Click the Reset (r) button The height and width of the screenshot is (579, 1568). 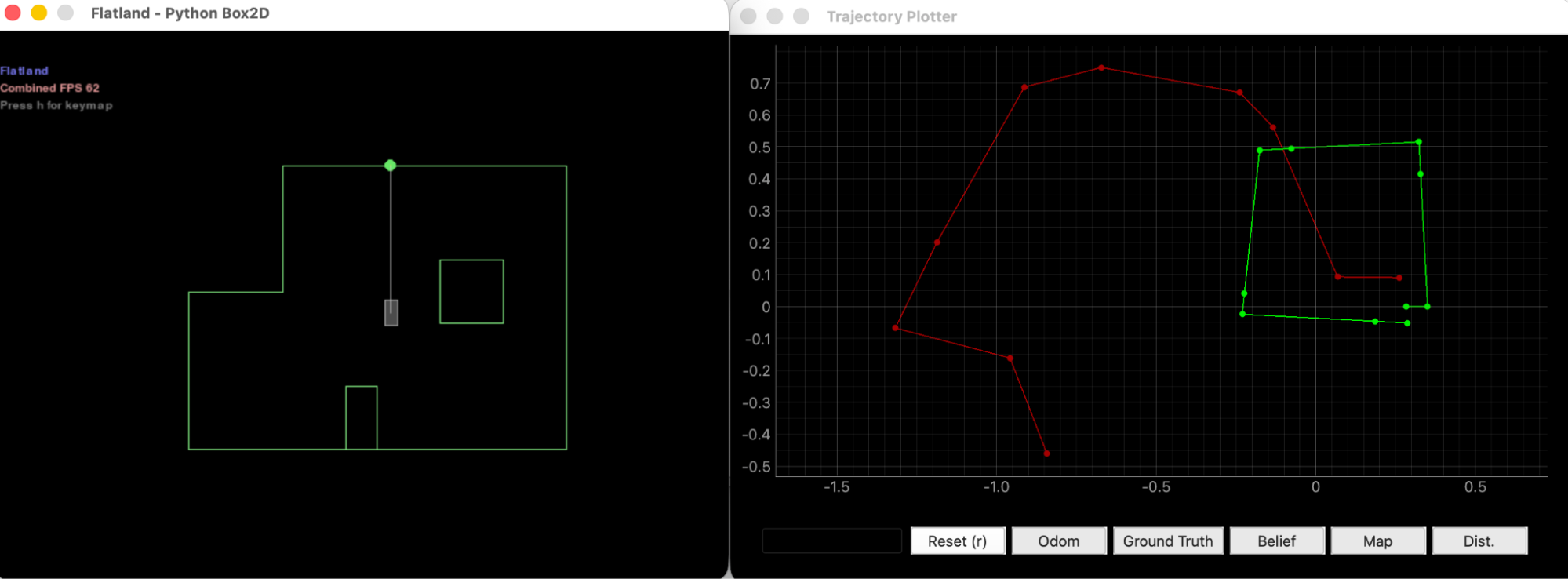pos(958,541)
